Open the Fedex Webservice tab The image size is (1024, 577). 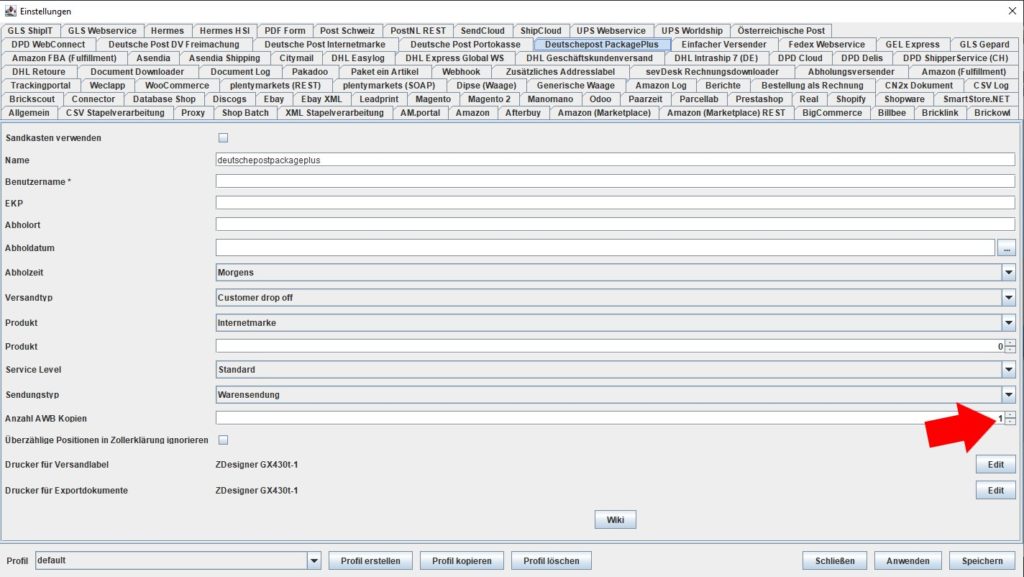click(x=826, y=44)
